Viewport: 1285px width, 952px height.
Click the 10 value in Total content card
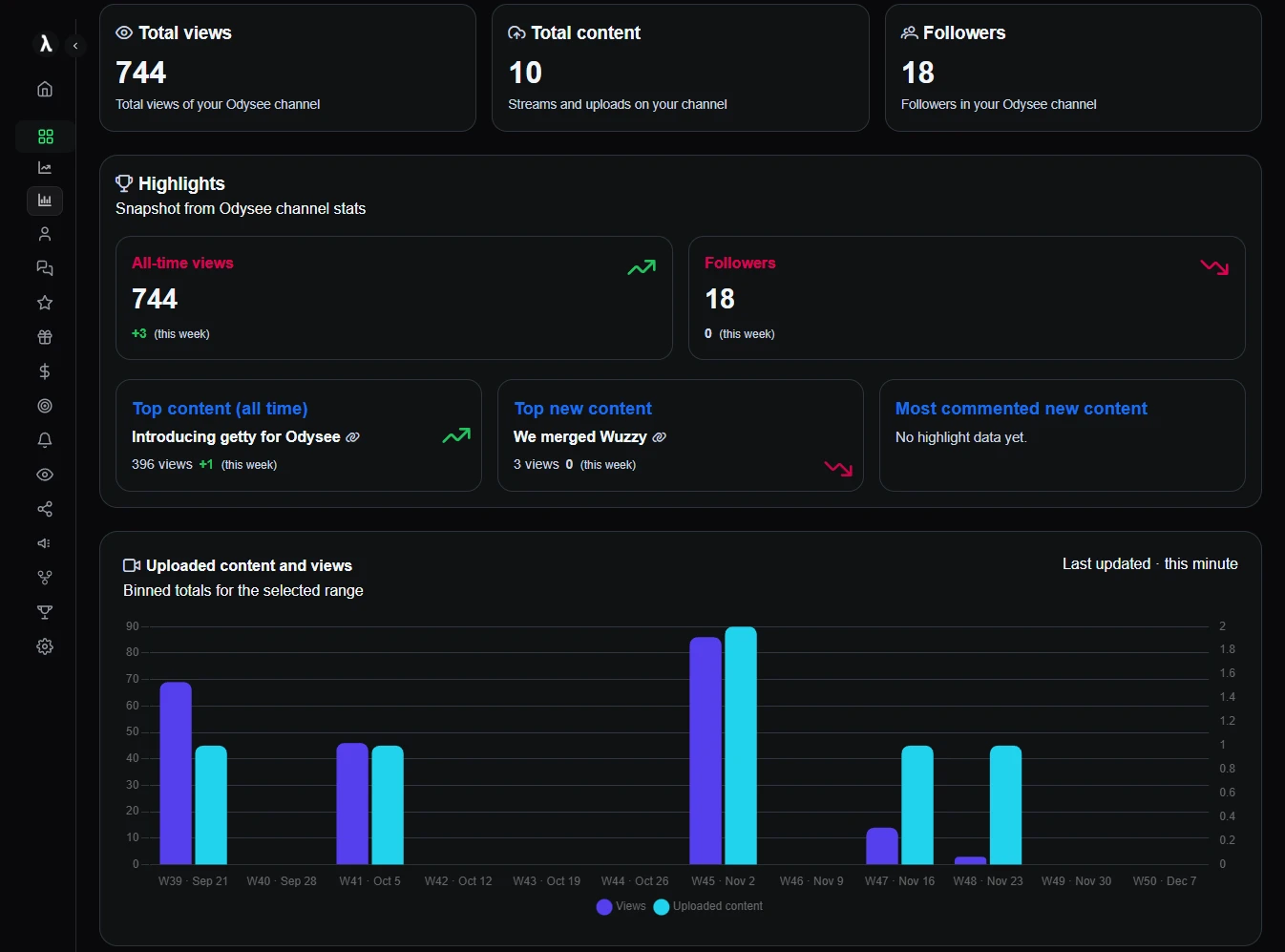tap(525, 73)
